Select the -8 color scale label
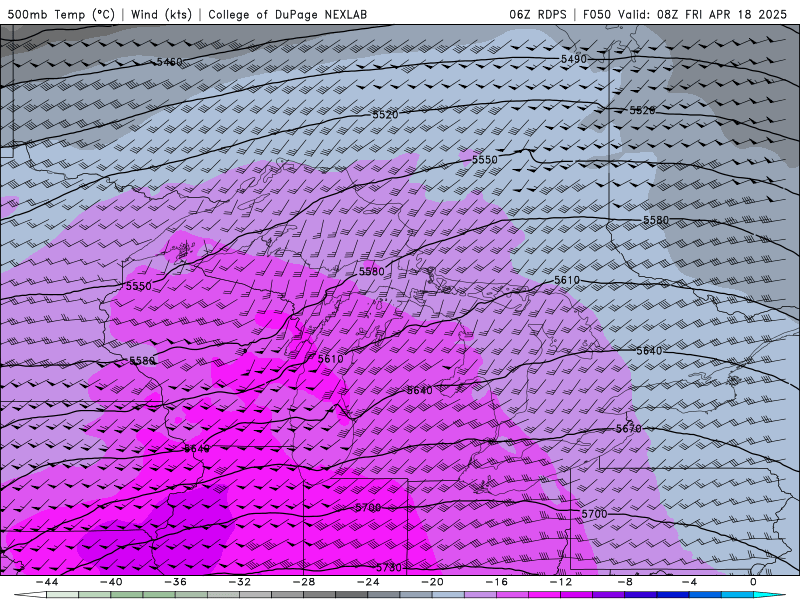The image size is (800, 600). [x=625, y=582]
